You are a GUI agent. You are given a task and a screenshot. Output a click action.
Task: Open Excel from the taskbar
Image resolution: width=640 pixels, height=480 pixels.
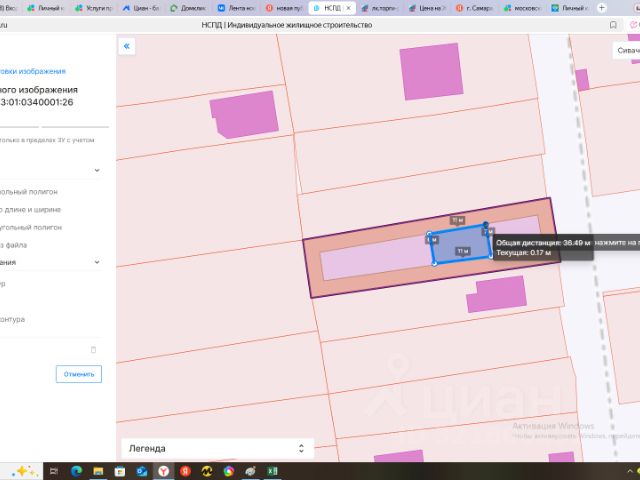272,471
